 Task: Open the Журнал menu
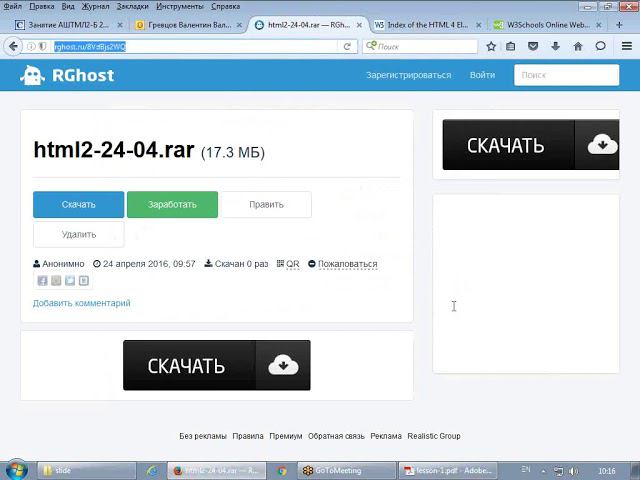point(95,7)
